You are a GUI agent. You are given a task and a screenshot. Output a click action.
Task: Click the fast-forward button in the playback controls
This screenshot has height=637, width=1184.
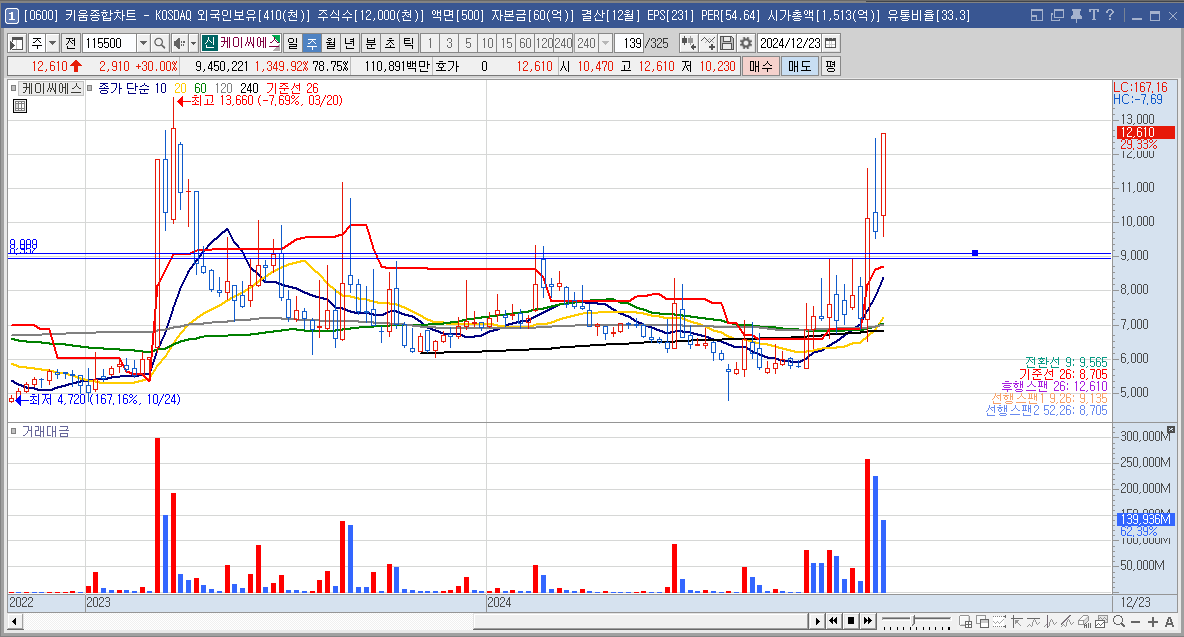pyautogui.click(x=868, y=621)
